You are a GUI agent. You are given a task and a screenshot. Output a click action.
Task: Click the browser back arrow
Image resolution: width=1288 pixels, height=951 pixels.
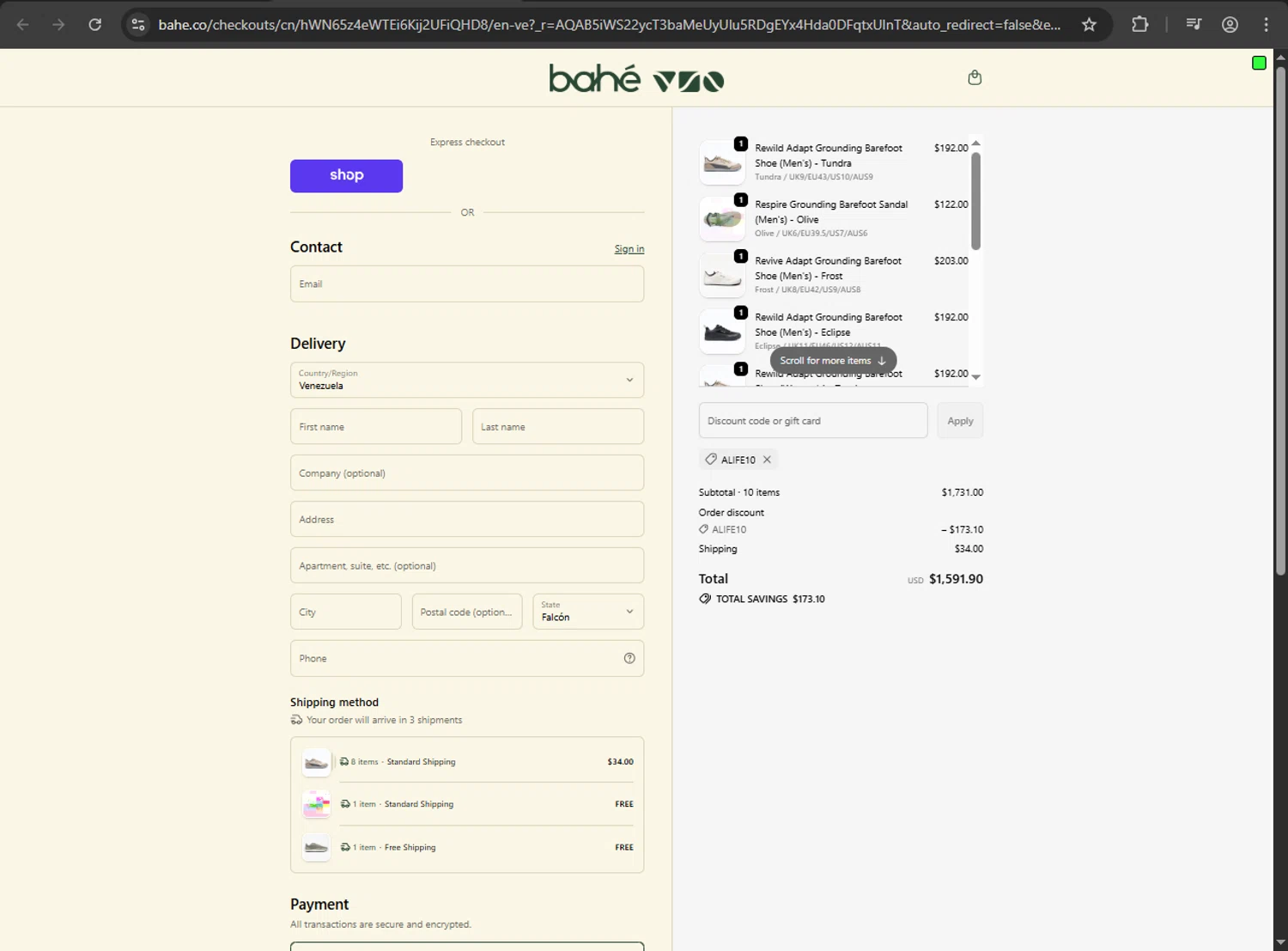point(23,24)
